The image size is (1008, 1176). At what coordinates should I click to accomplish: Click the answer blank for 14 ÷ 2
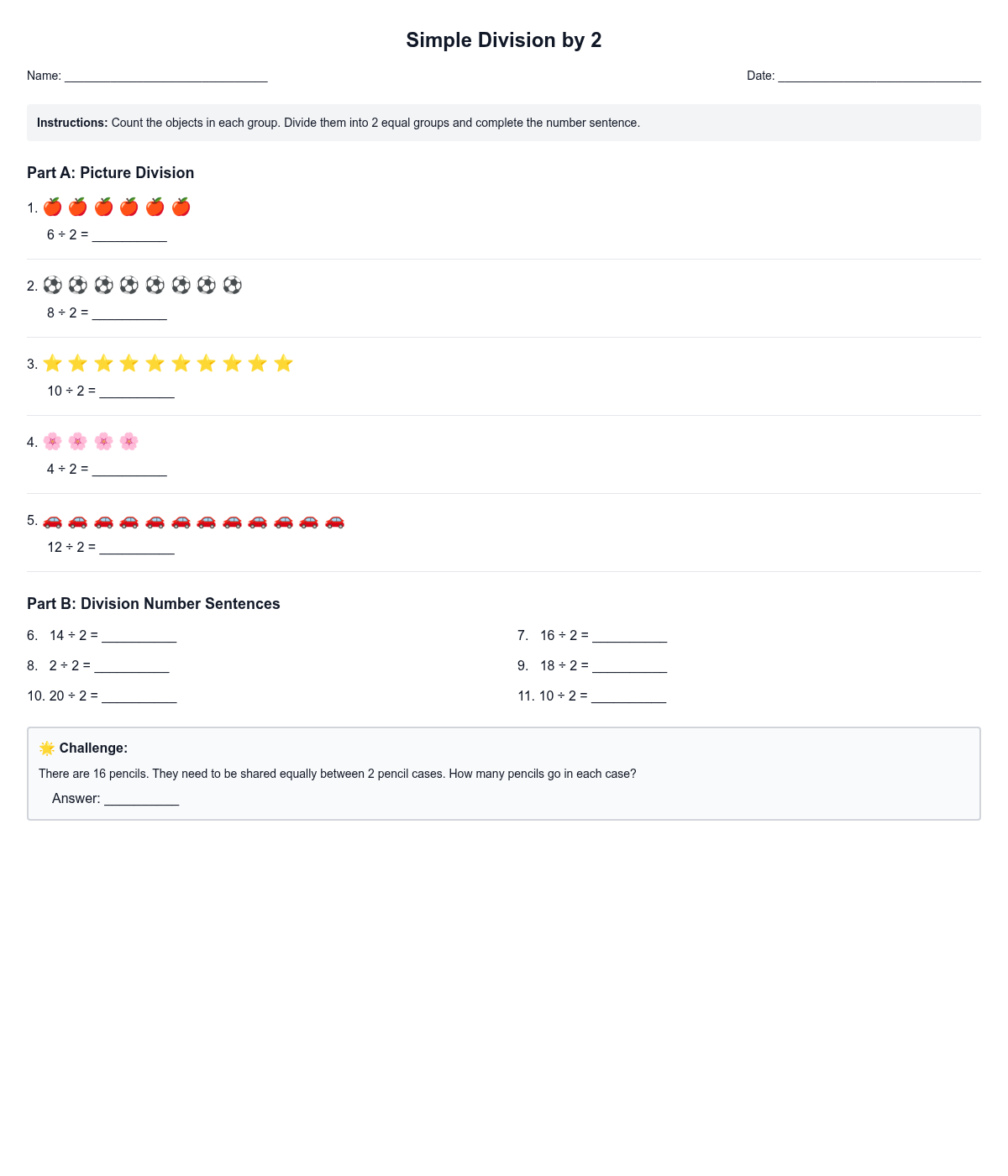[x=139, y=636]
